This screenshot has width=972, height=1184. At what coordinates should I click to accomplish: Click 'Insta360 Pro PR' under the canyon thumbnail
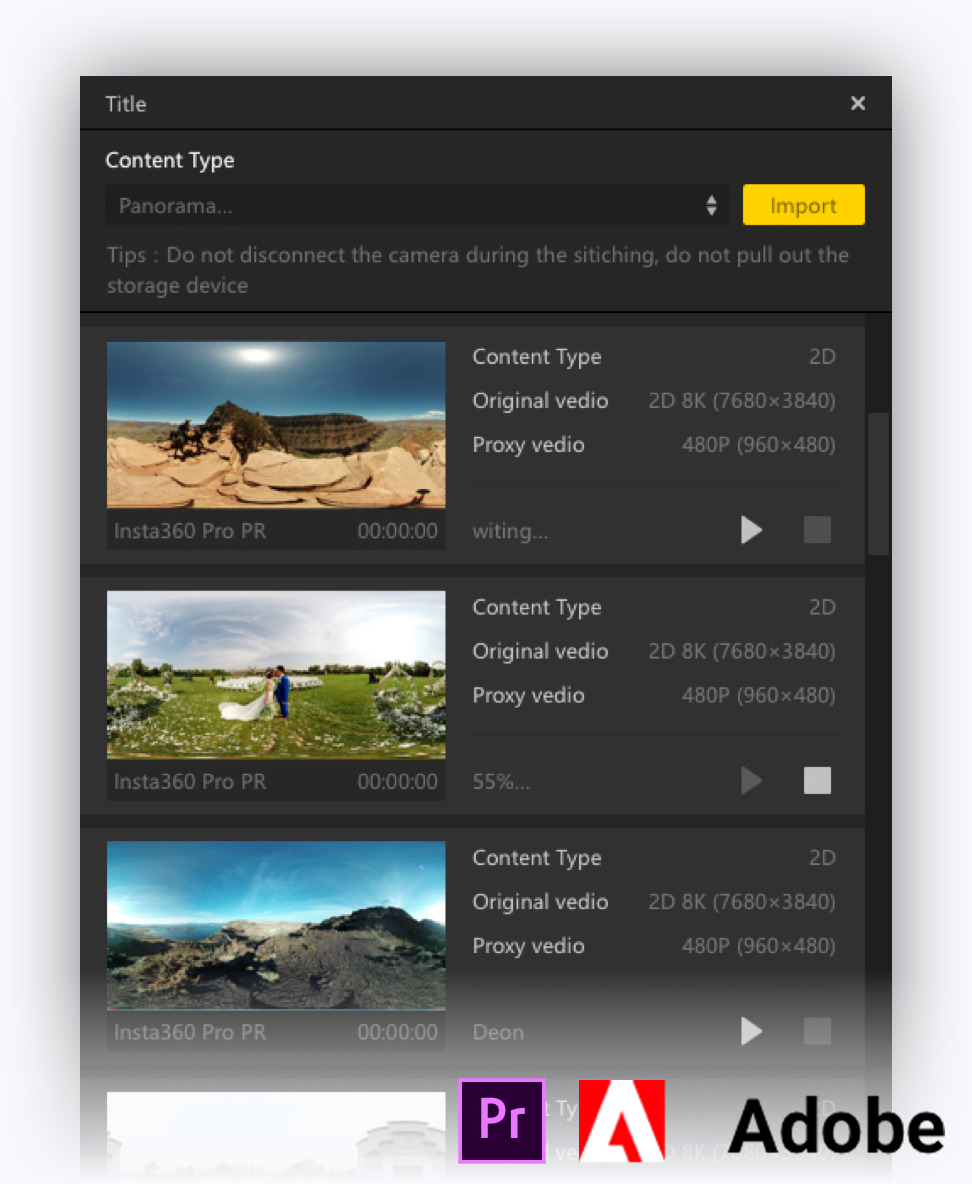tap(190, 531)
